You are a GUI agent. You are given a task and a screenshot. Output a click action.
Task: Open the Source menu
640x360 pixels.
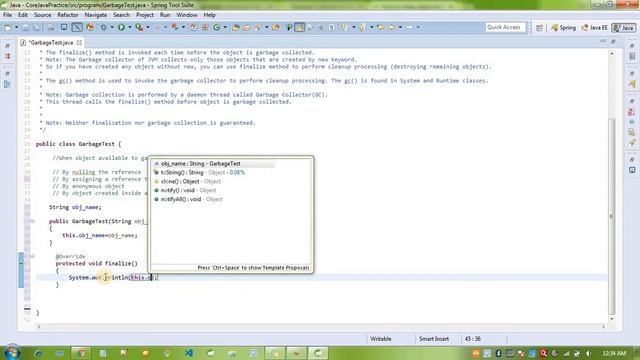pos(42,15)
